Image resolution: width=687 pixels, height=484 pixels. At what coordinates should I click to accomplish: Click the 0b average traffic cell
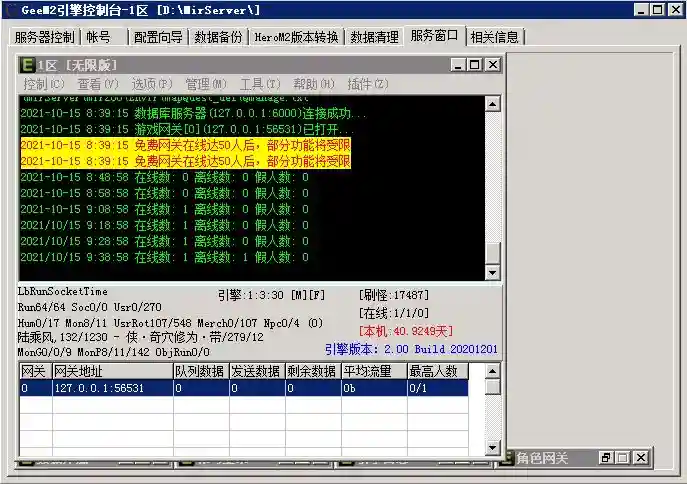point(375,388)
